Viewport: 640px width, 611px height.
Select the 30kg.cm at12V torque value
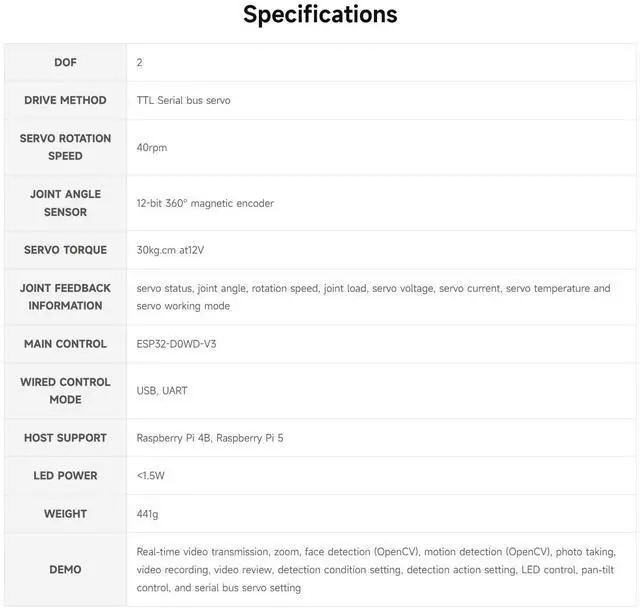pos(177,250)
